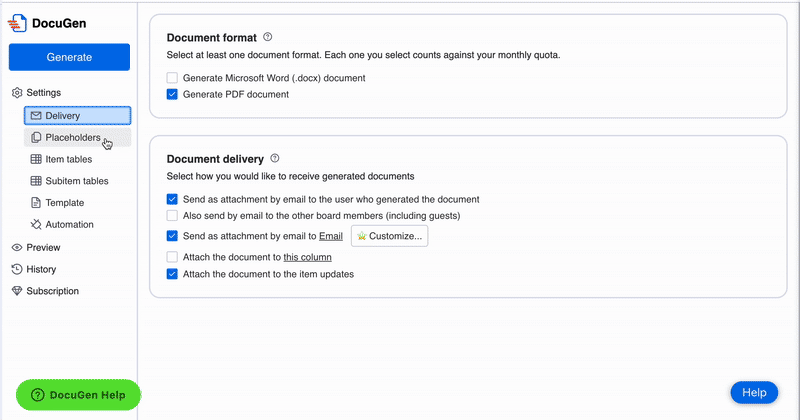Enable sending to other board members
The height and width of the screenshot is (420, 800).
173,215
